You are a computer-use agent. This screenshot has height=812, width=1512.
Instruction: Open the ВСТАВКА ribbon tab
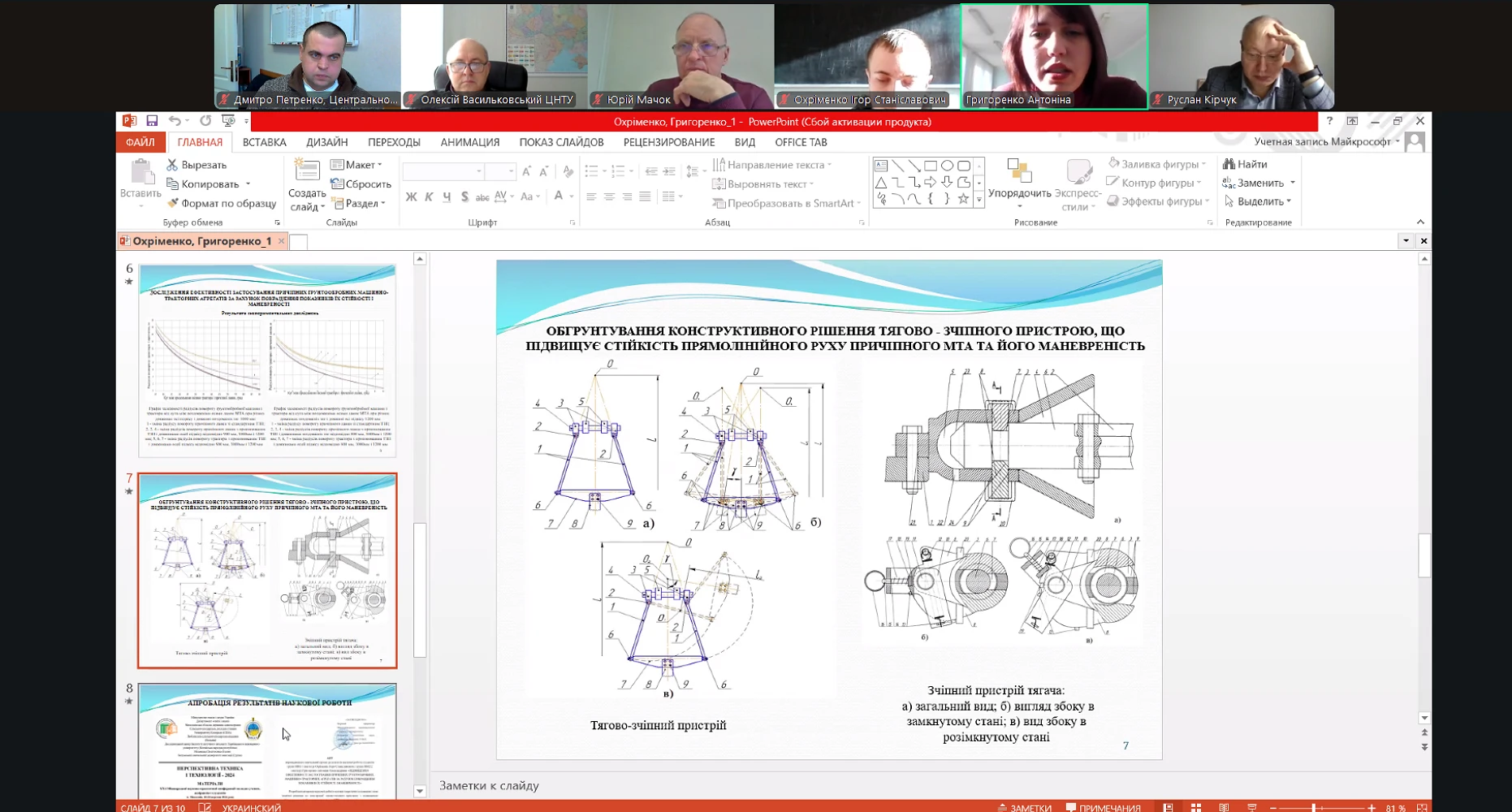(x=264, y=142)
